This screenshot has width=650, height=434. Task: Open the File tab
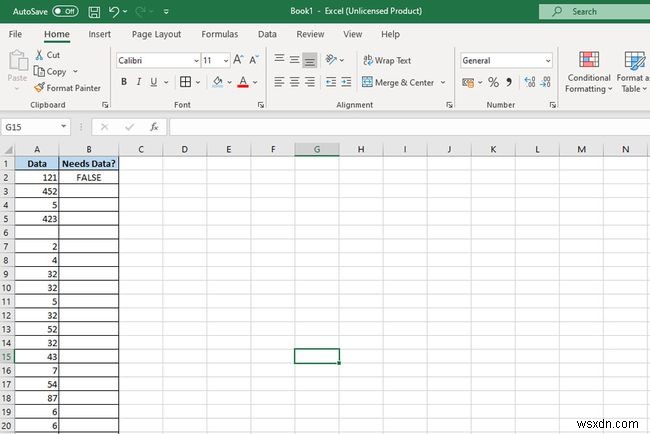15,34
